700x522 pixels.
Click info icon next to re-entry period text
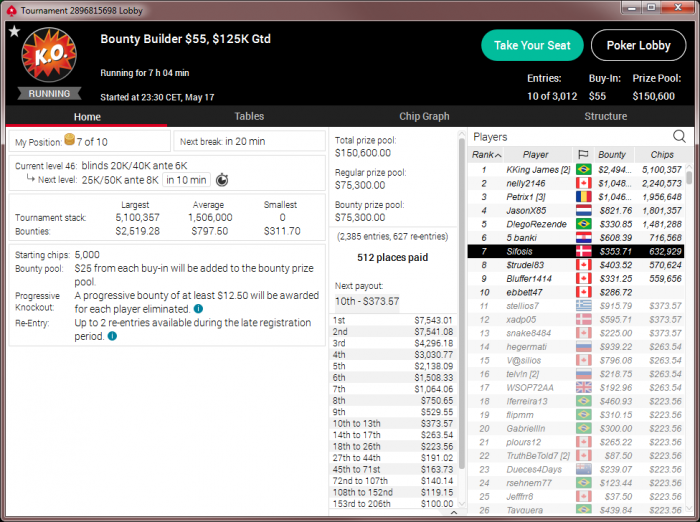[112, 336]
